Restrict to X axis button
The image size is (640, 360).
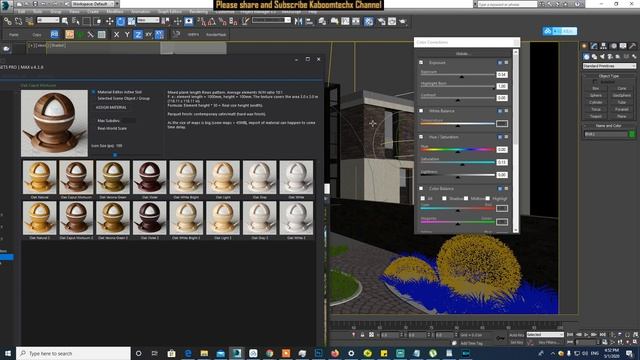pyautogui.click(x=116, y=35)
